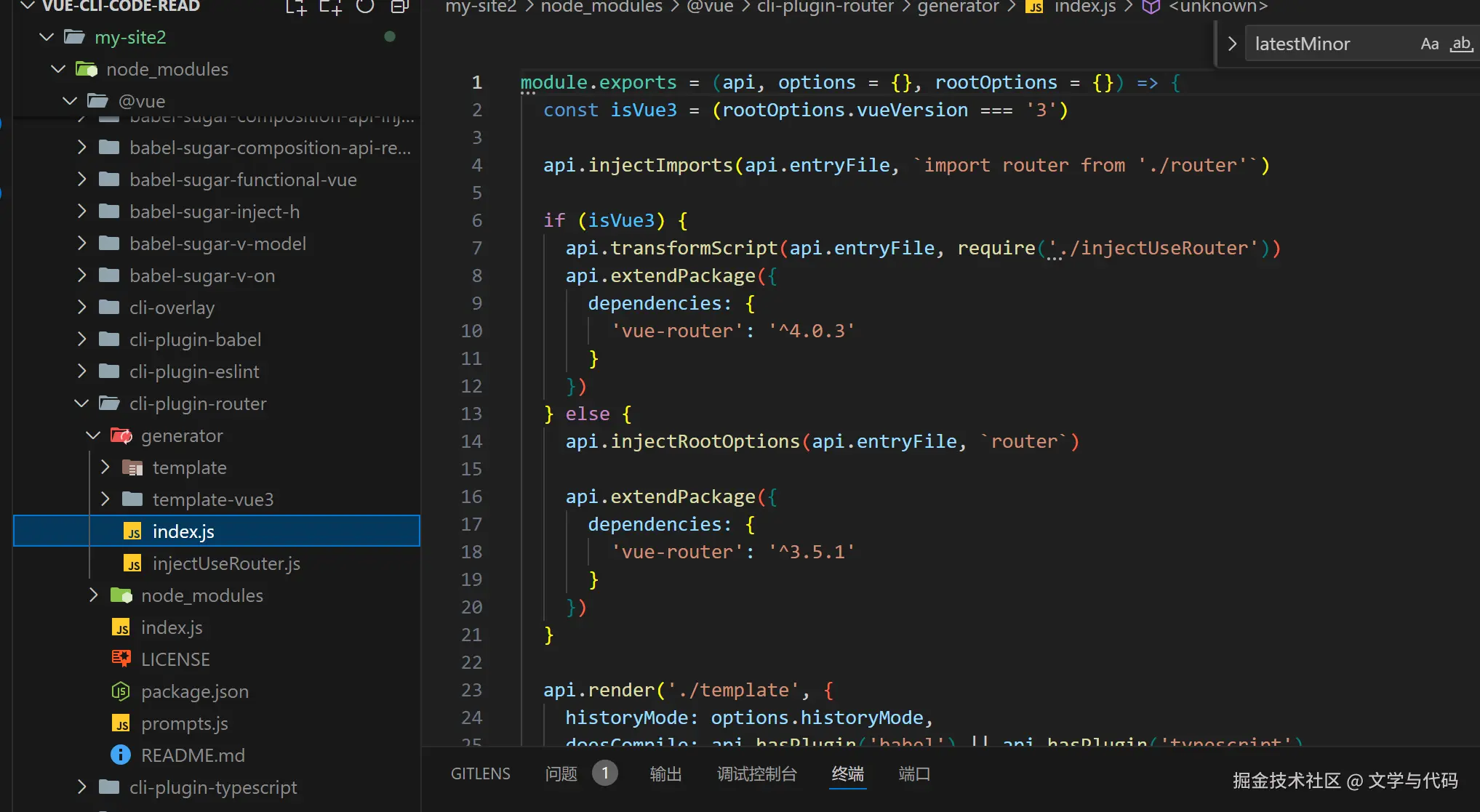Switch to the 输出 panel tab
This screenshot has width=1480, height=812.
(x=665, y=774)
